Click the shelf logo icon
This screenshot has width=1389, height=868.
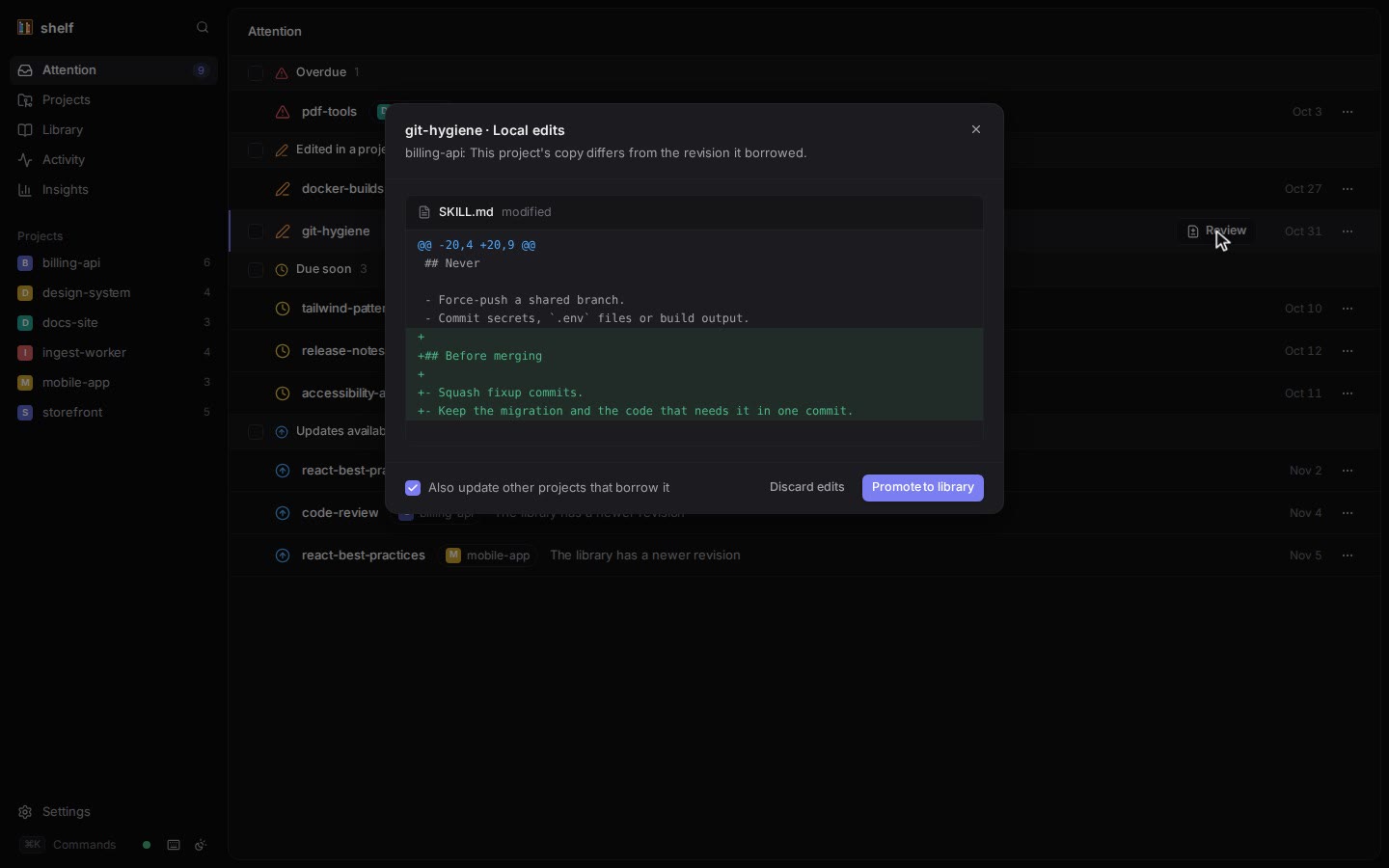click(x=25, y=28)
